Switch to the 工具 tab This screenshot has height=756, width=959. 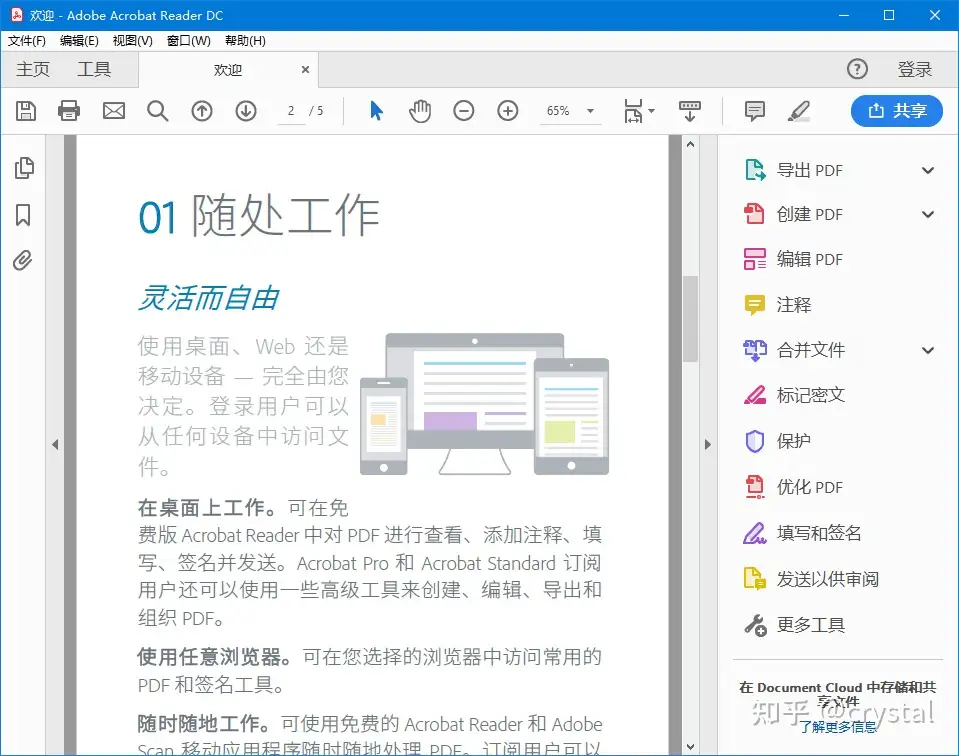coord(94,69)
